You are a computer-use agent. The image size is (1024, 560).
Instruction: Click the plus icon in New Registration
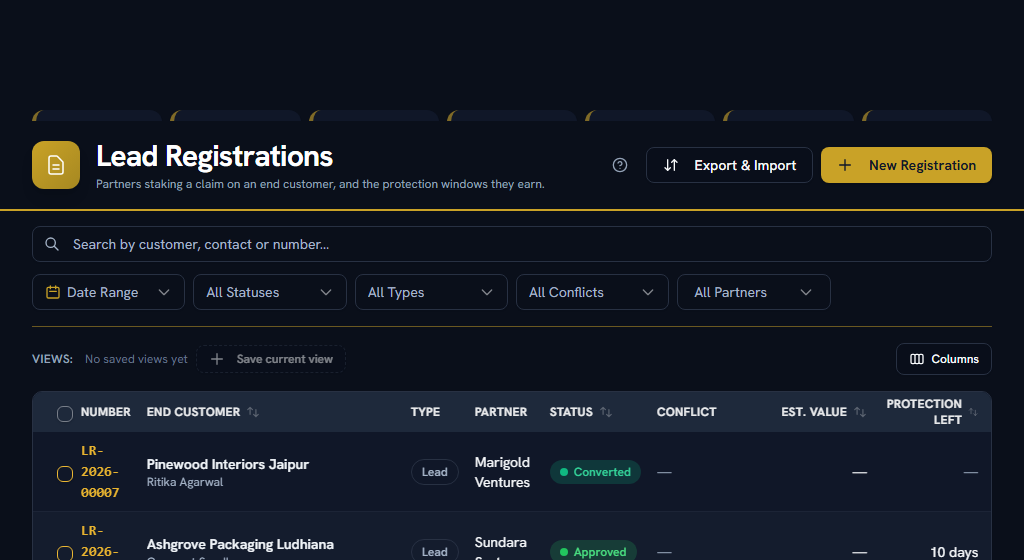coord(844,165)
